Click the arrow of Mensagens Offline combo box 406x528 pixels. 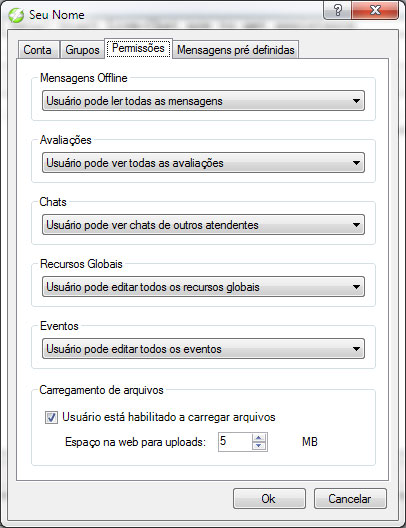[356, 101]
